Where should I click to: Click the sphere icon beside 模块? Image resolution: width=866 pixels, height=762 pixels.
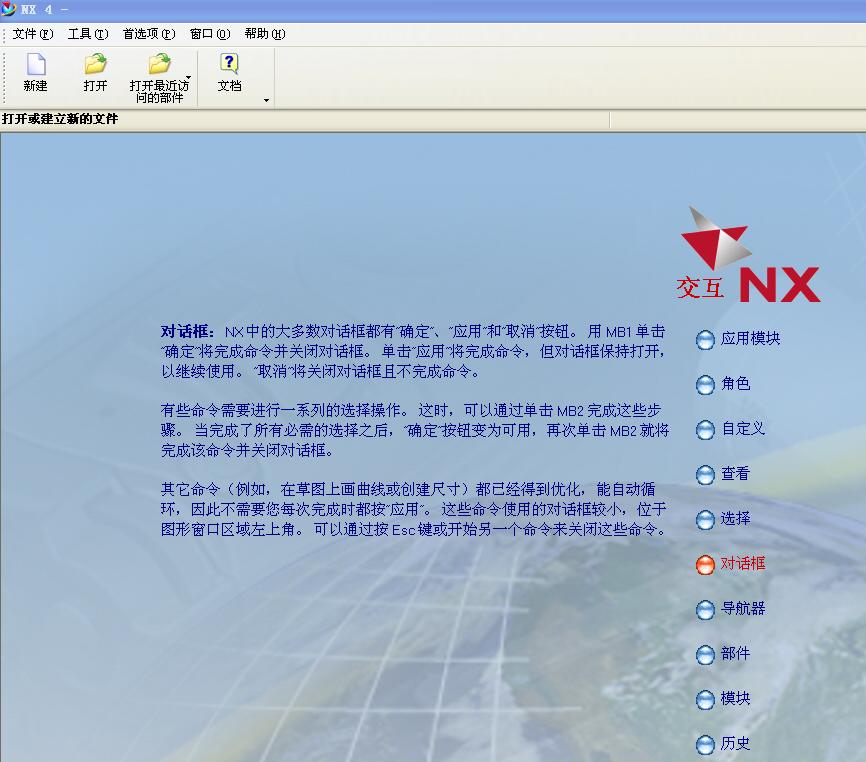coord(705,700)
